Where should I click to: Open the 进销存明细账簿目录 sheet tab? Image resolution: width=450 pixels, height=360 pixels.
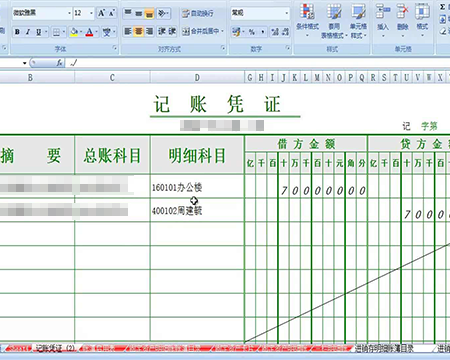pyautogui.click(x=385, y=348)
